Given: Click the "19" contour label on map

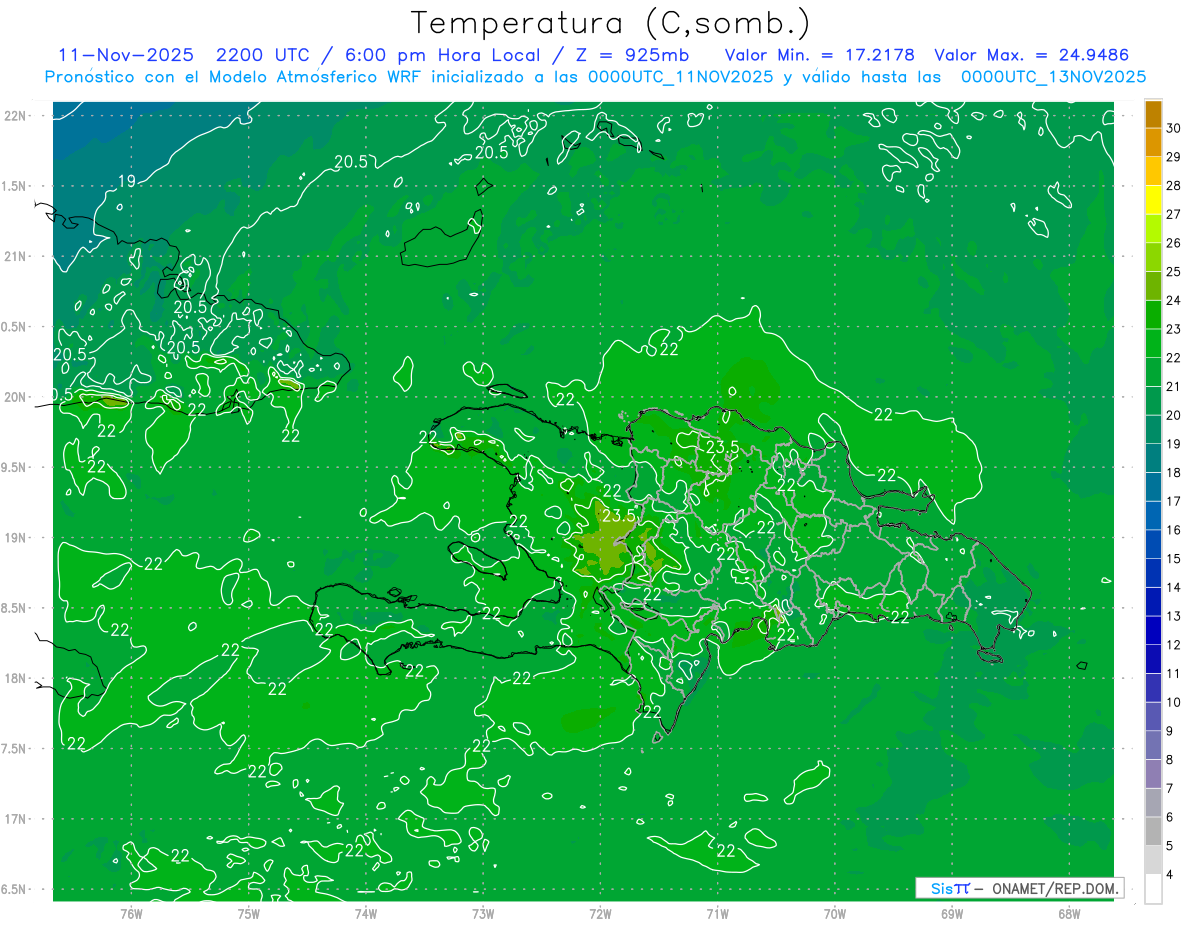Looking at the screenshot, I should [x=127, y=181].
